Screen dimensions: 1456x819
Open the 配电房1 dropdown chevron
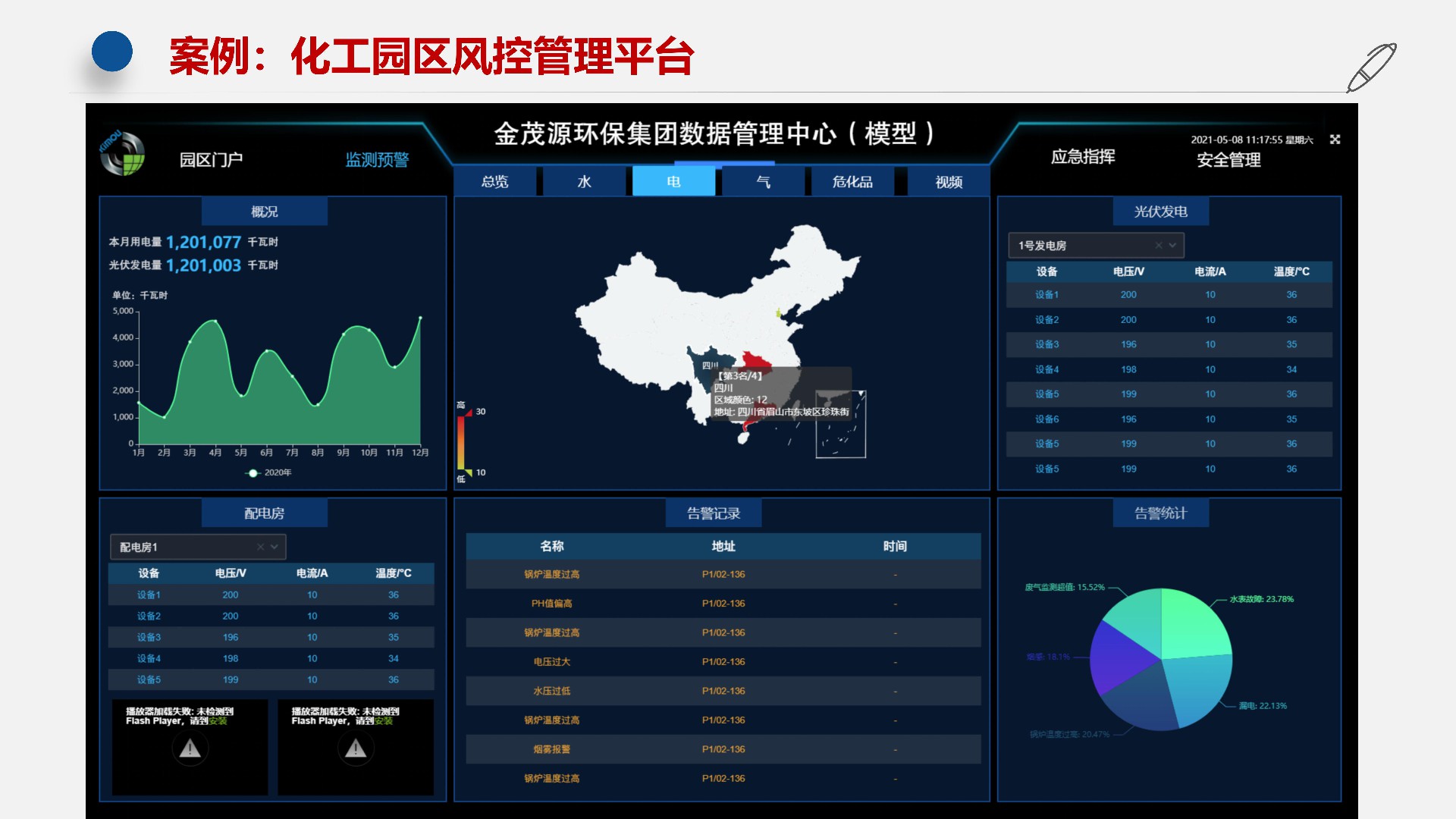coord(275,547)
